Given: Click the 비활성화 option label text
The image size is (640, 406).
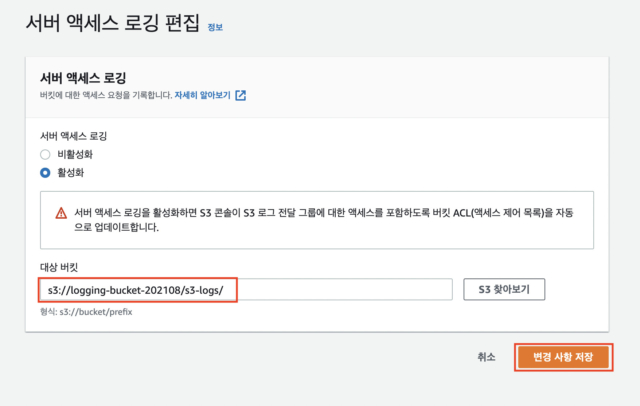Looking at the screenshot, I should click(x=75, y=154).
